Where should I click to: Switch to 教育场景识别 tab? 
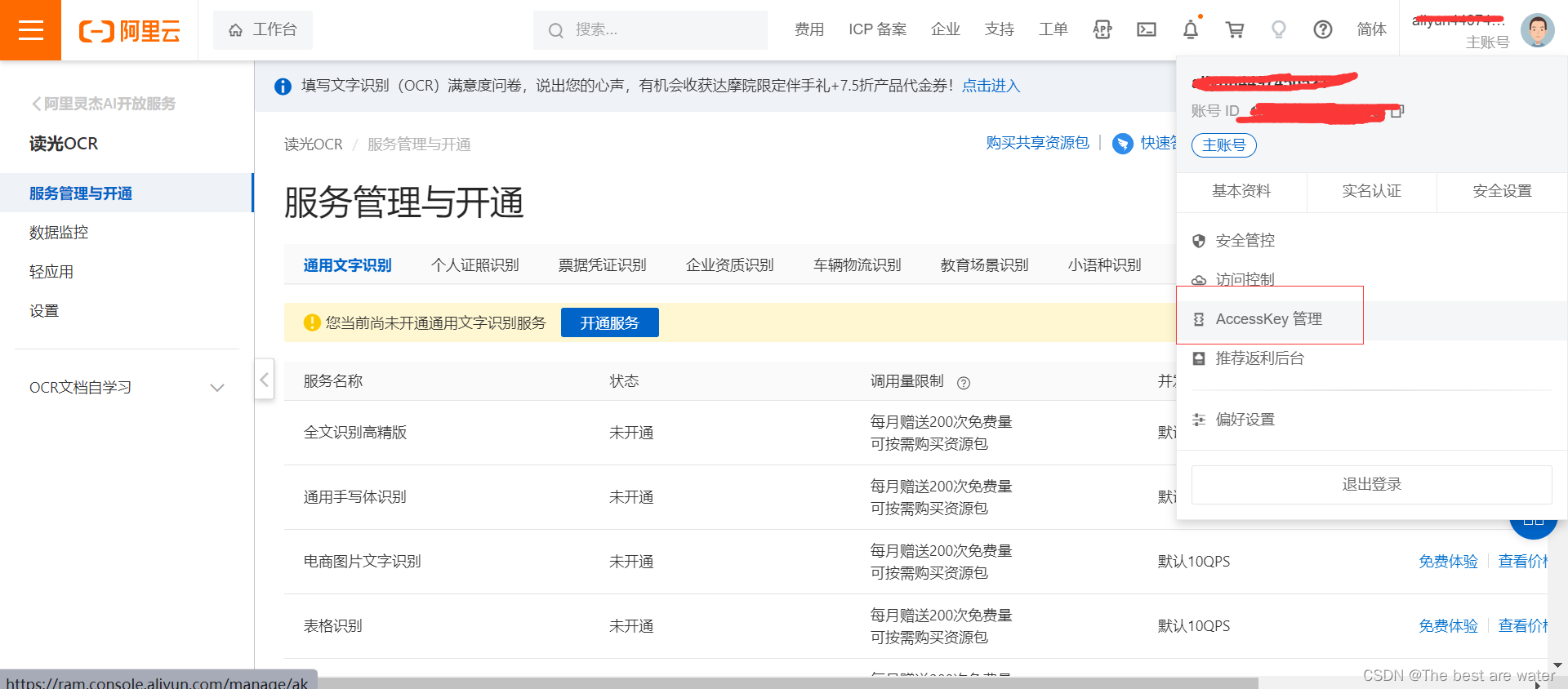pos(984,265)
